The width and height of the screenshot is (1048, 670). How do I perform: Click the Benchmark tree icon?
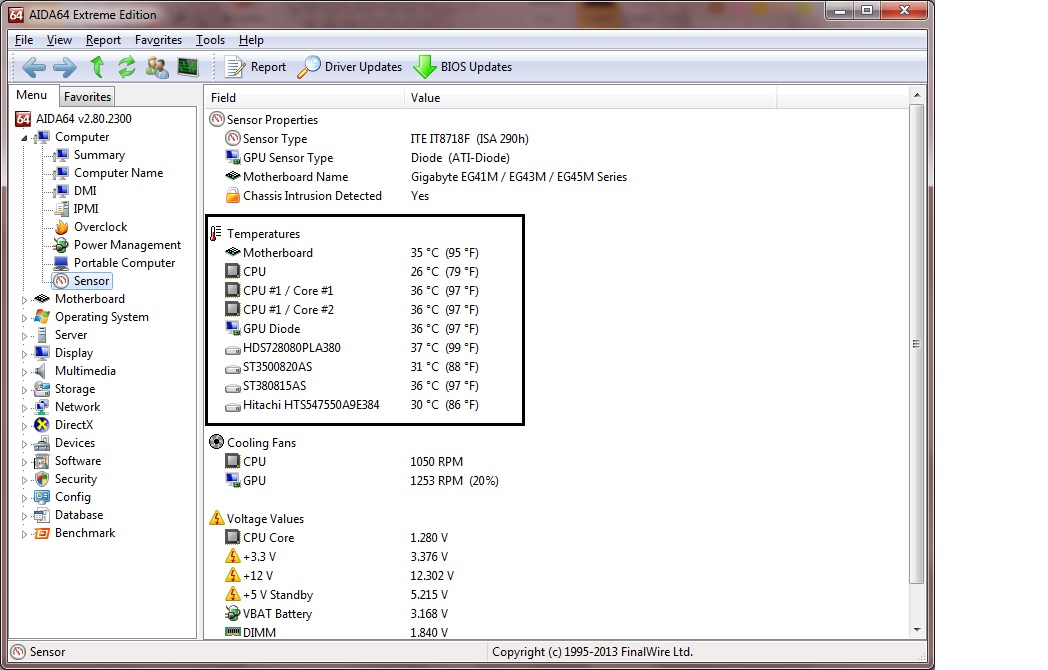click(x=42, y=533)
